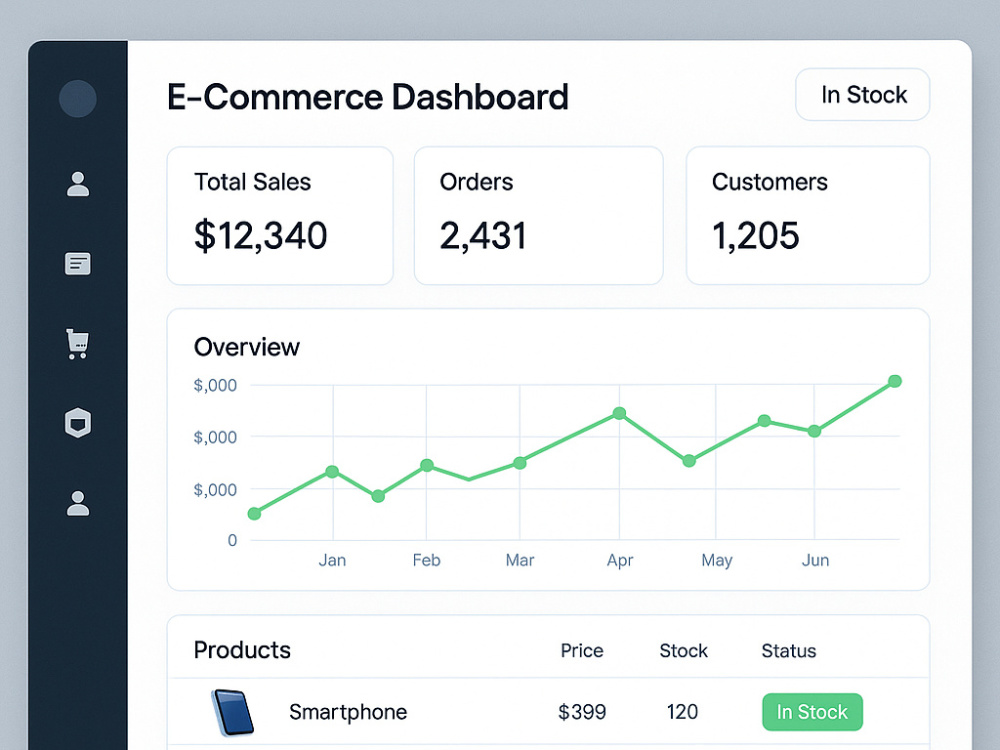Click the 1,205 customers value
This screenshot has width=1000, height=750.
tap(755, 235)
